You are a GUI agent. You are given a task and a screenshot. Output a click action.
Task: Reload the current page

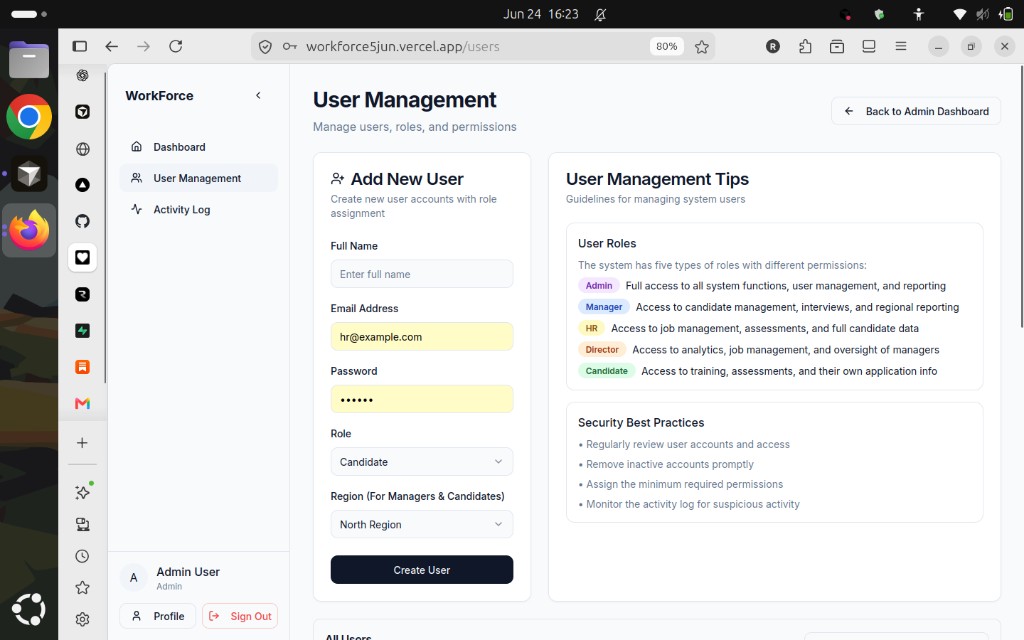pos(176,46)
